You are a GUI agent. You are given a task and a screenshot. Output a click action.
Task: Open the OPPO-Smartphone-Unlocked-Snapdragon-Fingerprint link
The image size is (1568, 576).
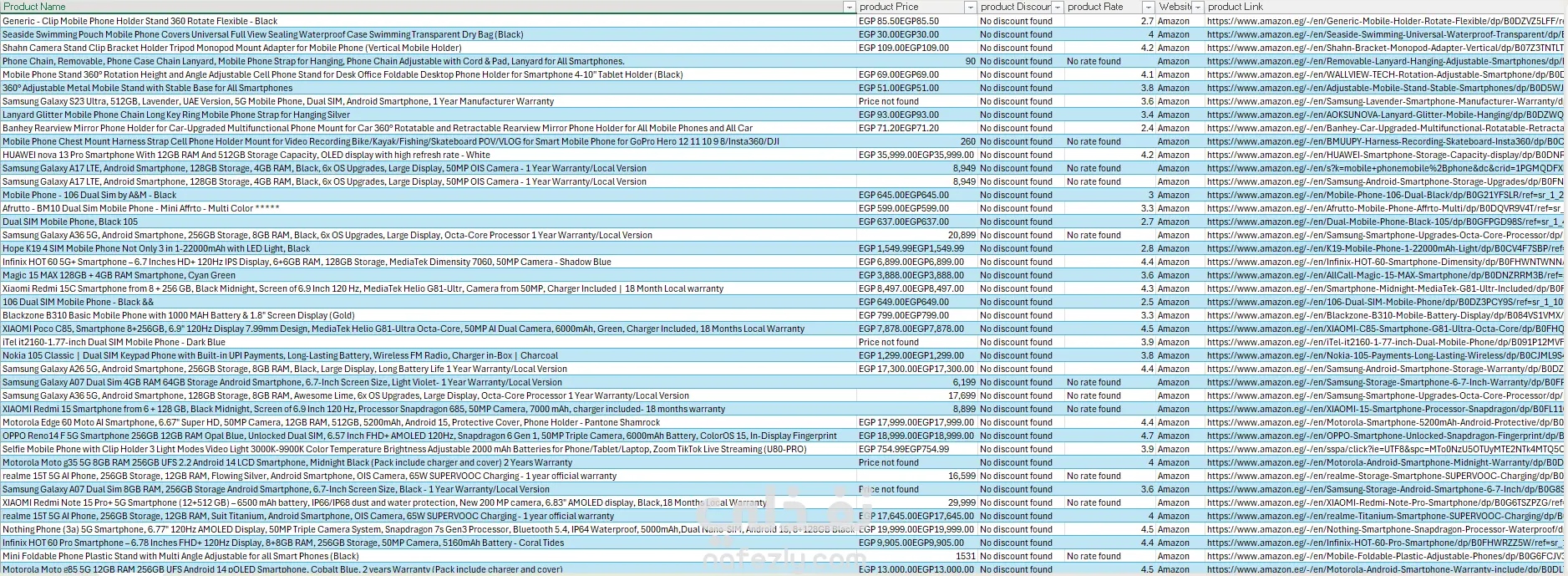pyautogui.click(x=1386, y=436)
